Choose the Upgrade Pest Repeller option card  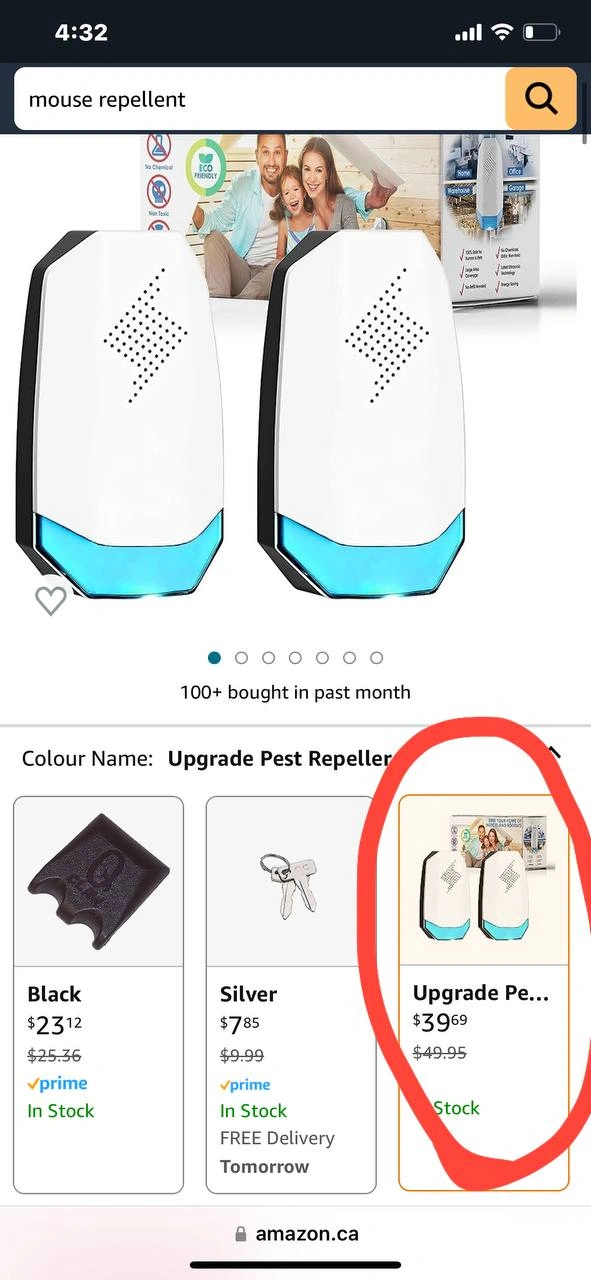point(484,993)
